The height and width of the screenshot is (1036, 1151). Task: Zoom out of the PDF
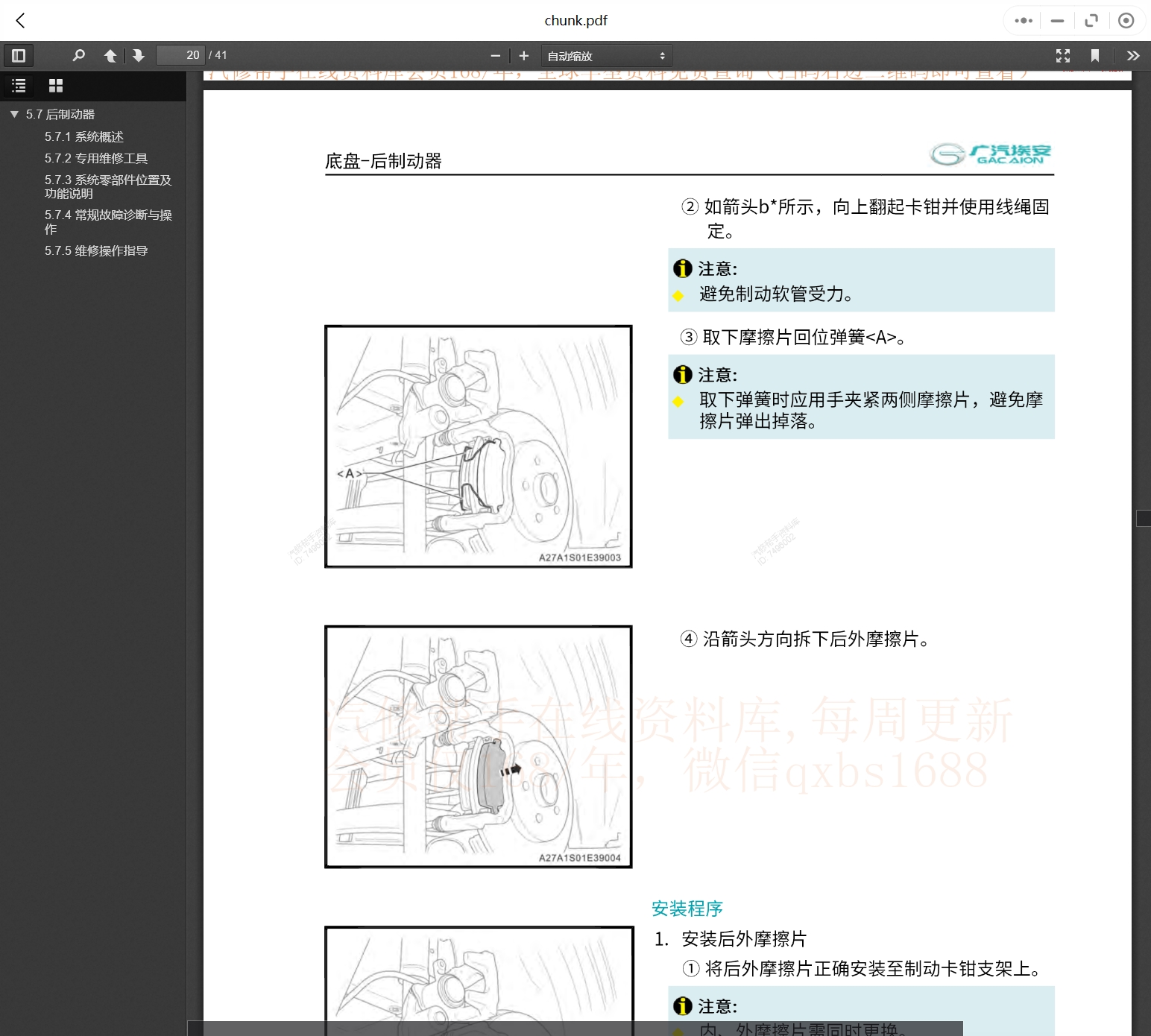pyautogui.click(x=495, y=55)
